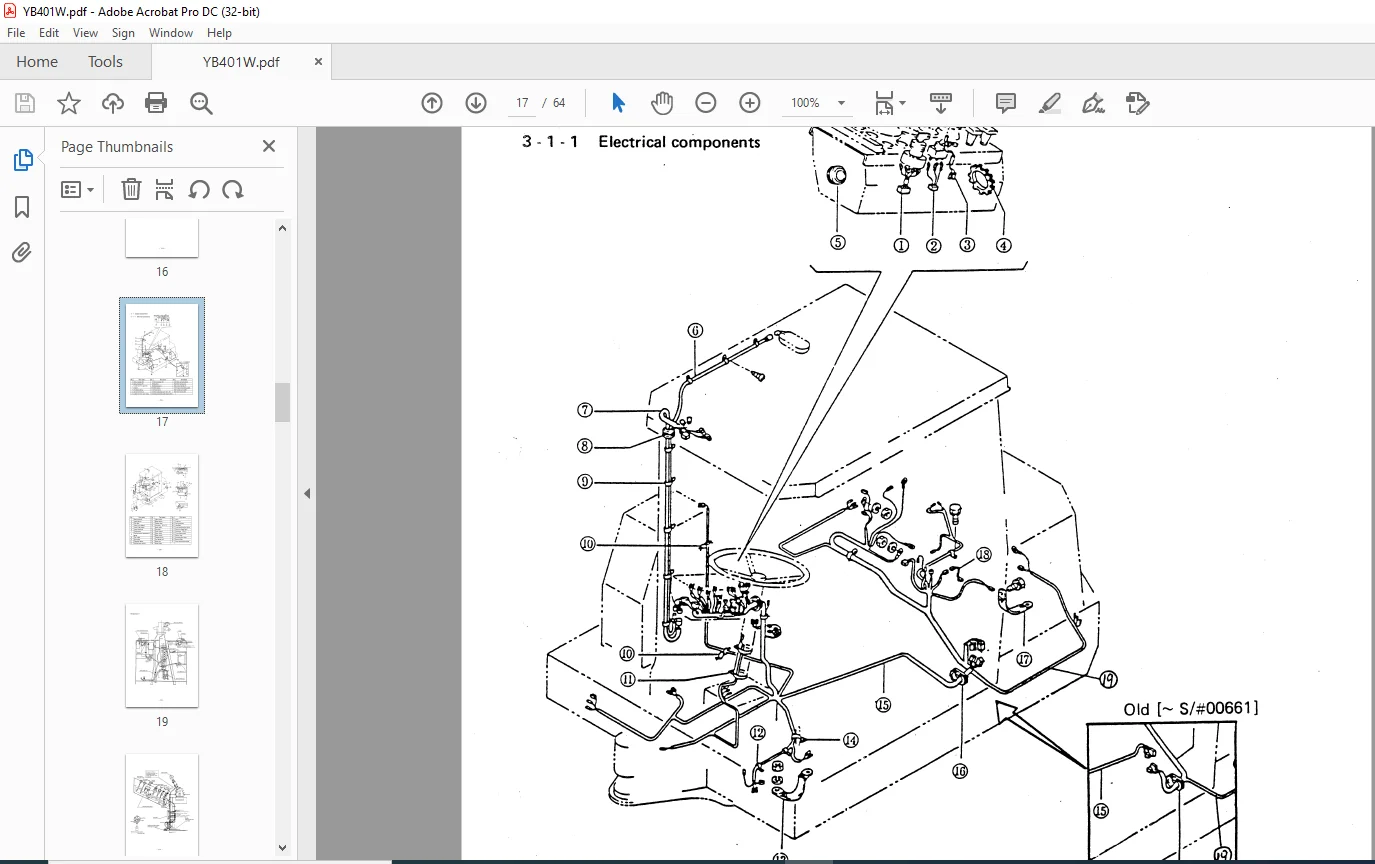This screenshot has height=864, width=1375.
Task: Rotate page counterclockwise
Action: coord(199,189)
